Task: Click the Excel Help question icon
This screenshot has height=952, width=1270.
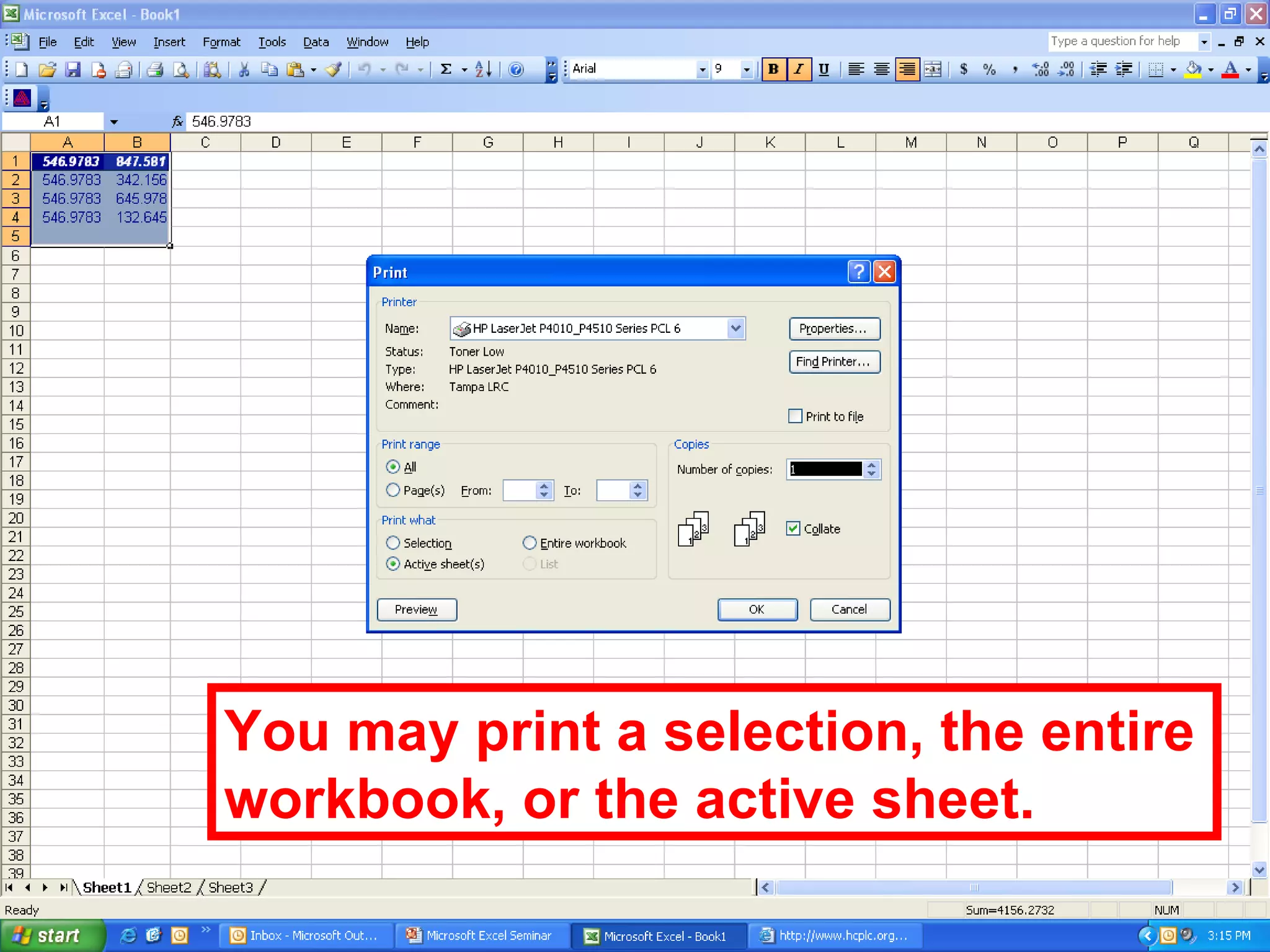Action: coord(516,69)
